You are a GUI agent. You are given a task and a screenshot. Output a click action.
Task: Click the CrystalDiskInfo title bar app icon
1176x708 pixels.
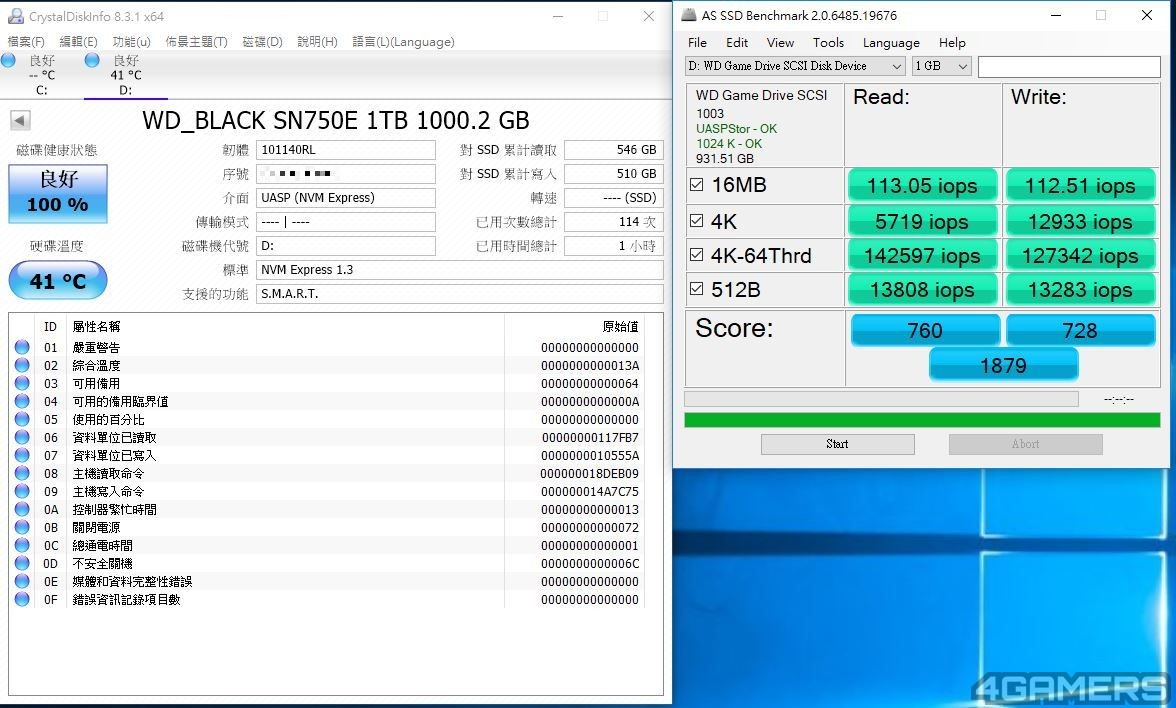click(14, 16)
